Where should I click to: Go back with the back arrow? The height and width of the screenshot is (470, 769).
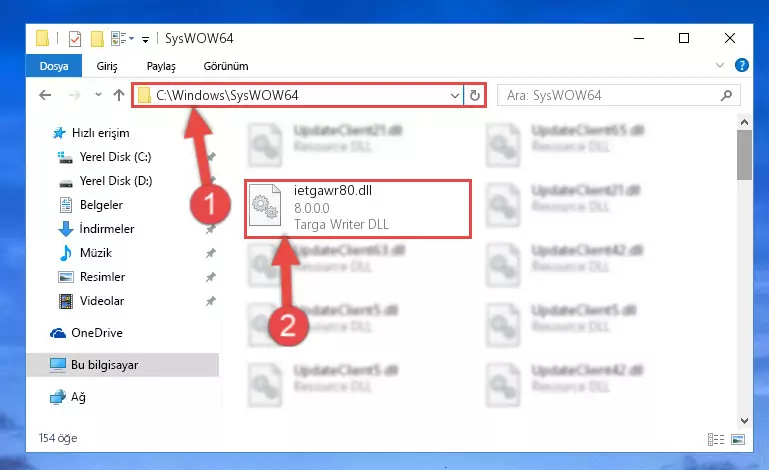tap(45, 95)
